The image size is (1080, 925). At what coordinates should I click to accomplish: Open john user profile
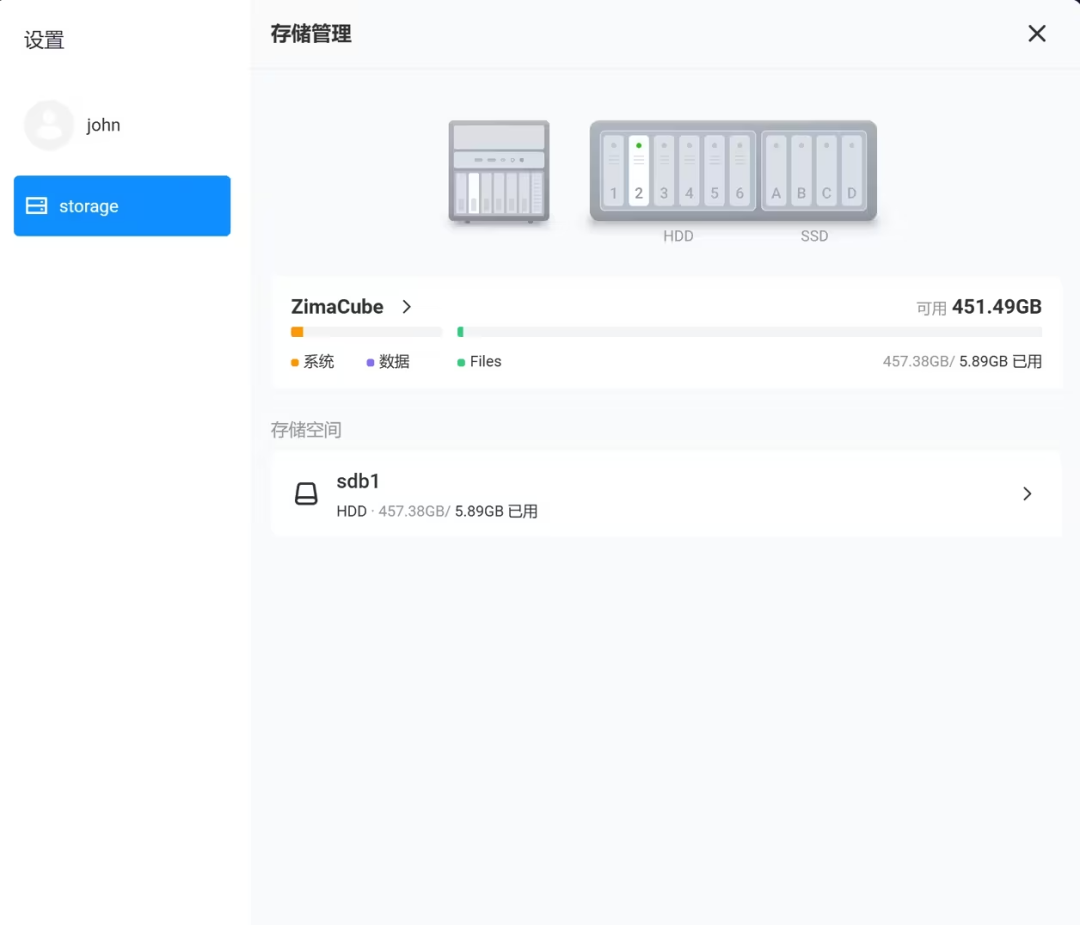point(103,126)
